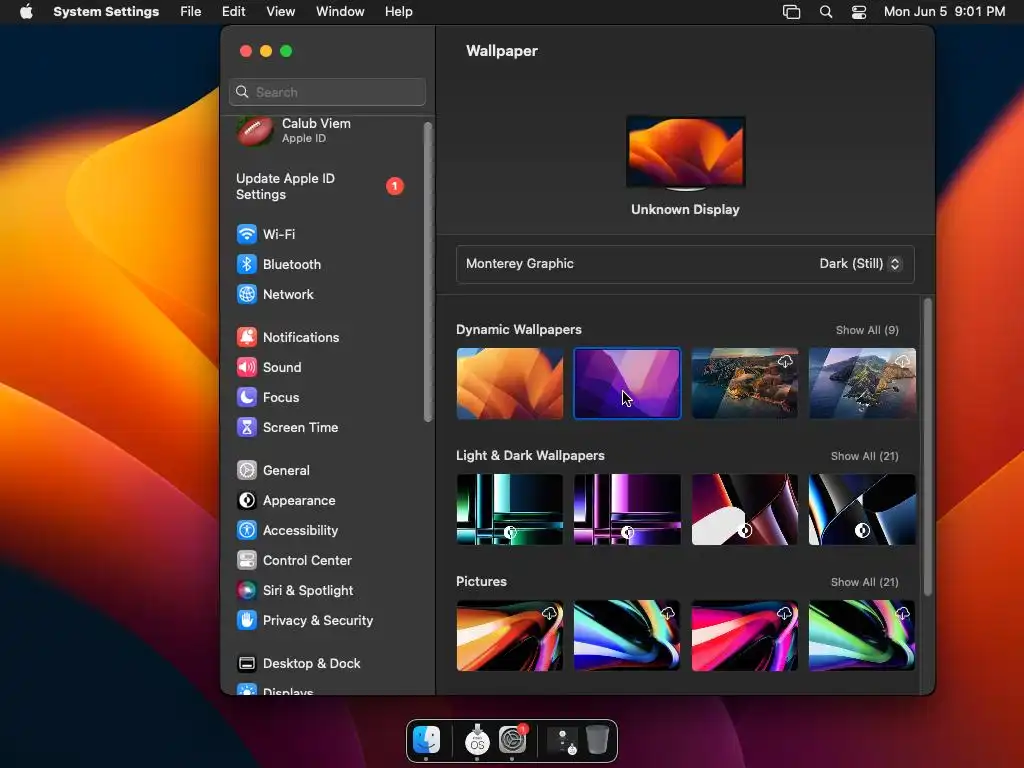The image size is (1024, 768).
Task: Open the macOS installer icon in Dock
Action: [x=477, y=740]
